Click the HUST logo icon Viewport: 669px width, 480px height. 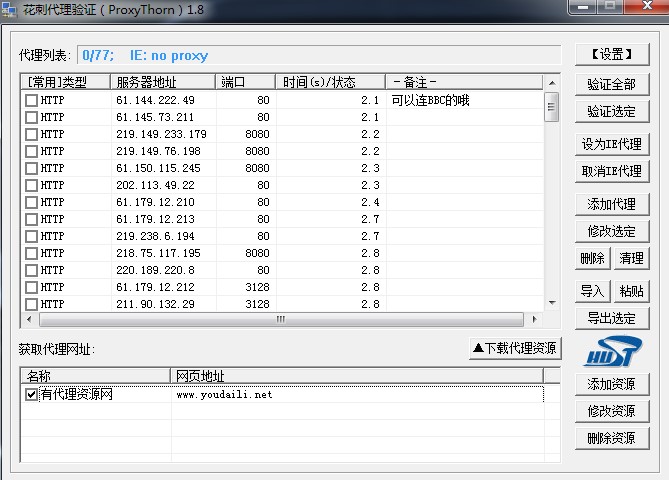(x=612, y=351)
